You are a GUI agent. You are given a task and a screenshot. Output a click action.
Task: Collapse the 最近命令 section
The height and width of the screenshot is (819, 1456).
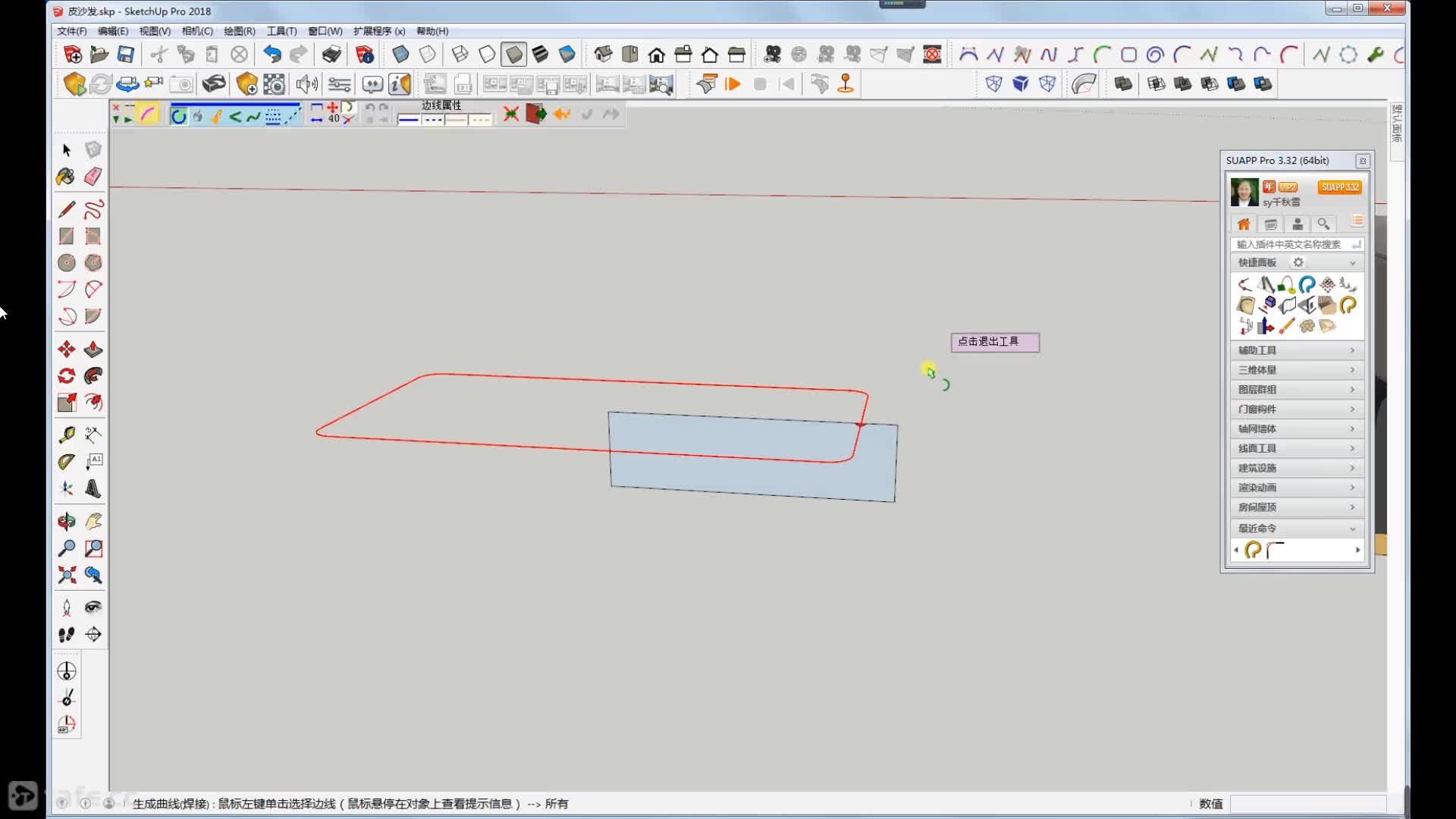pyautogui.click(x=1352, y=529)
